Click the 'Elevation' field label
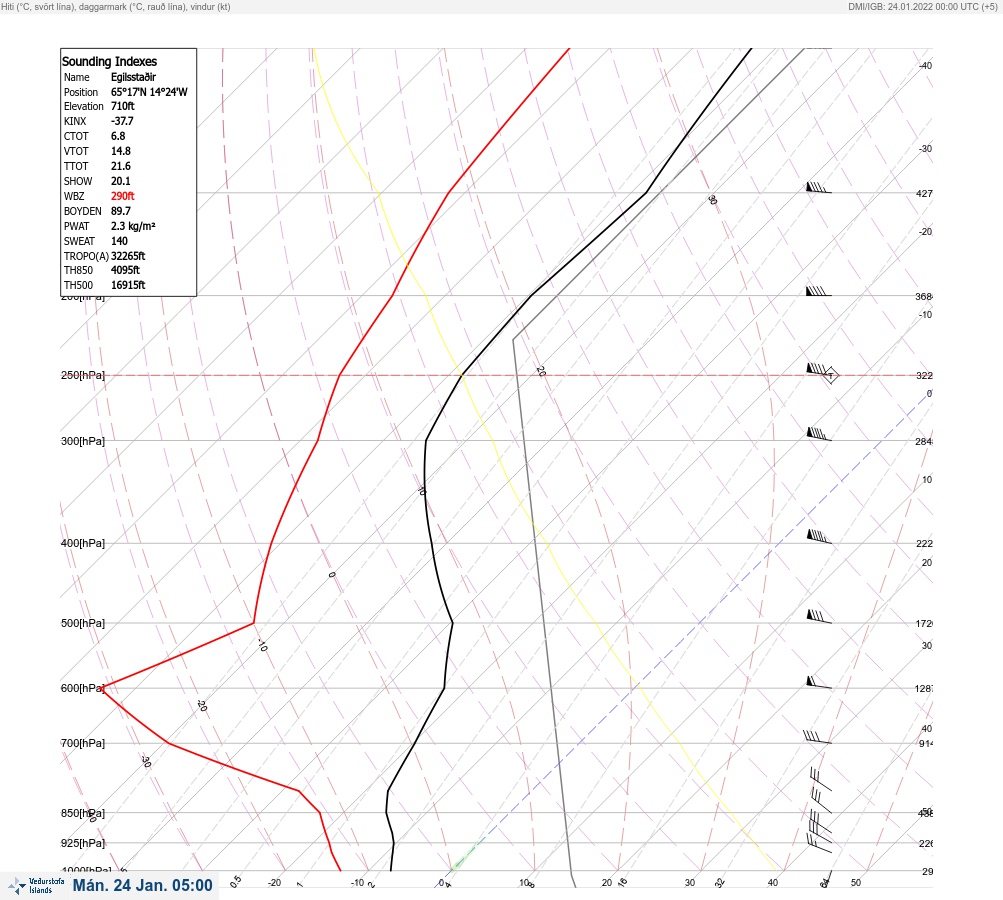Image resolution: width=1003 pixels, height=900 pixels. [83, 106]
